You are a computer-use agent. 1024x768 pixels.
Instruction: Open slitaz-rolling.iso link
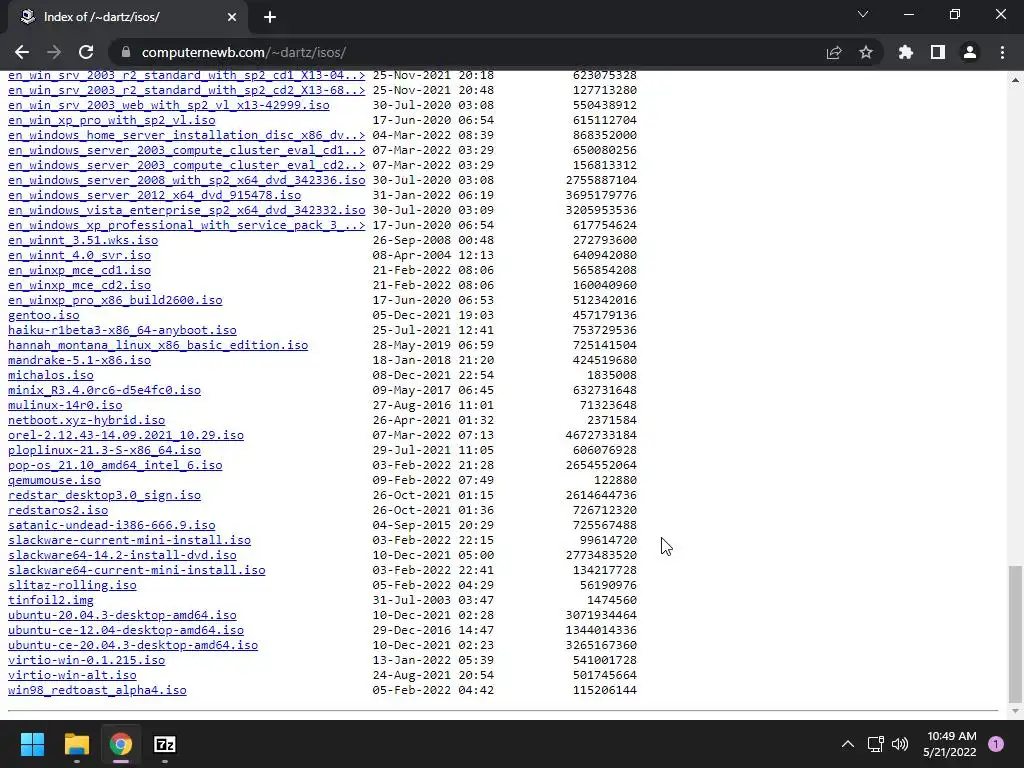(x=72, y=586)
